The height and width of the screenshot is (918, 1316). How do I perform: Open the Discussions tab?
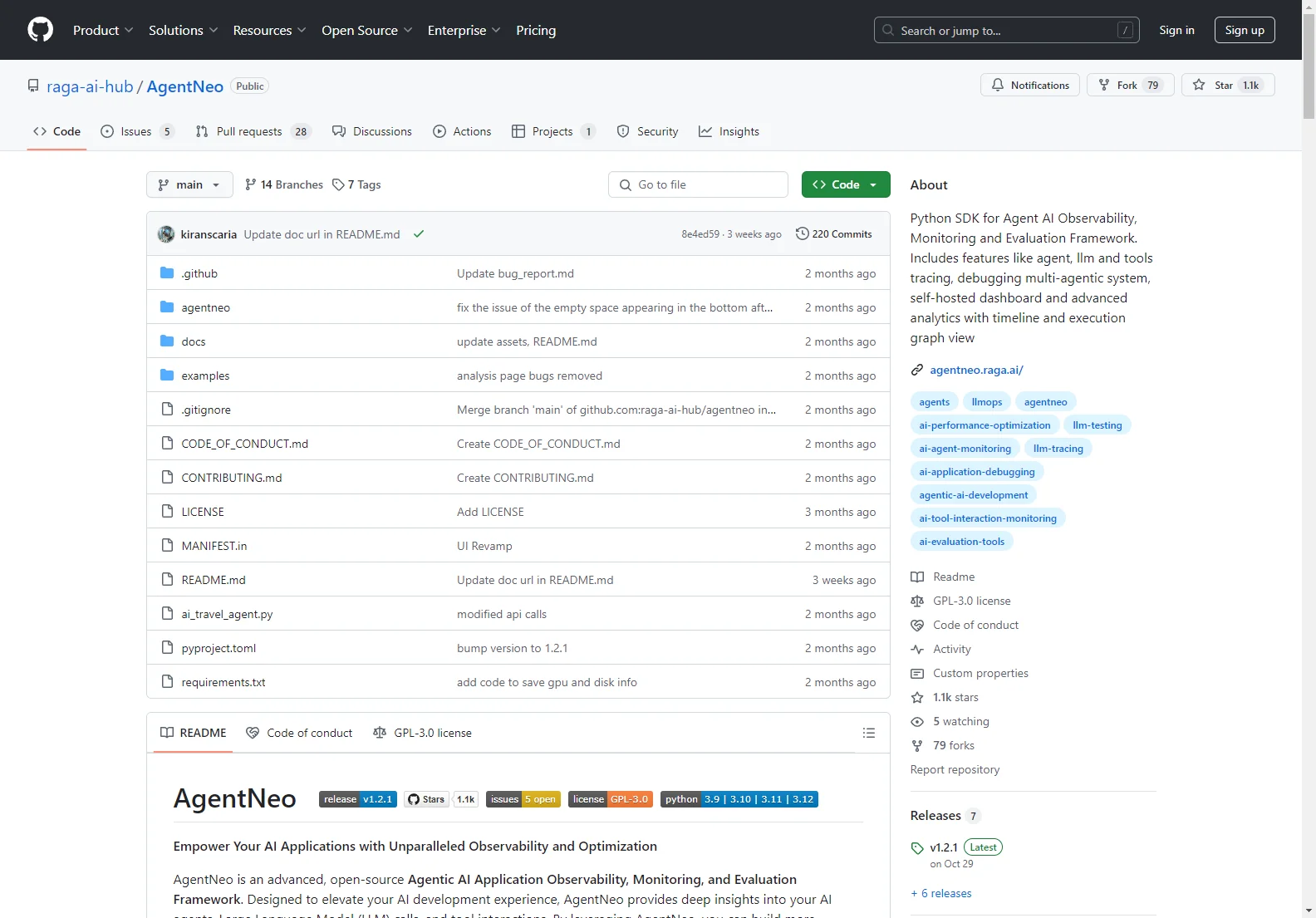[x=372, y=131]
